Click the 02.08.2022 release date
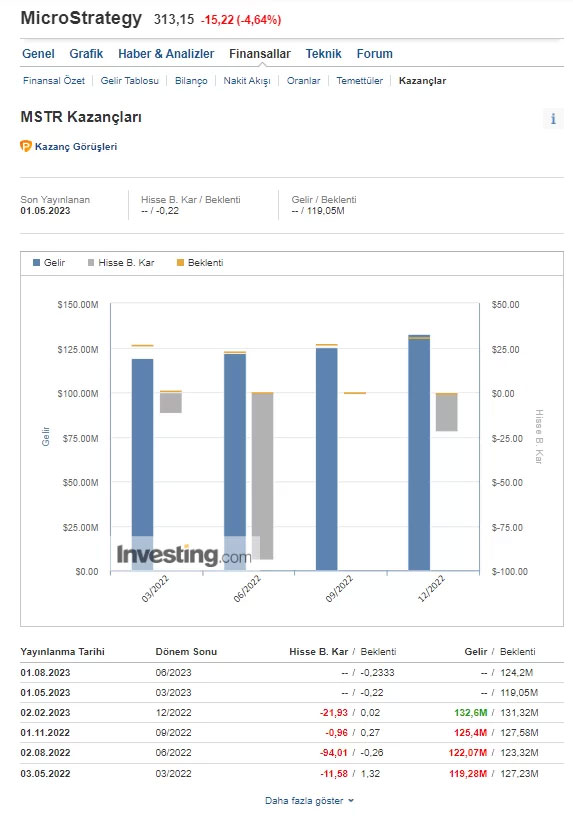The width and height of the screenshot is (573, 821). [45, 752]
